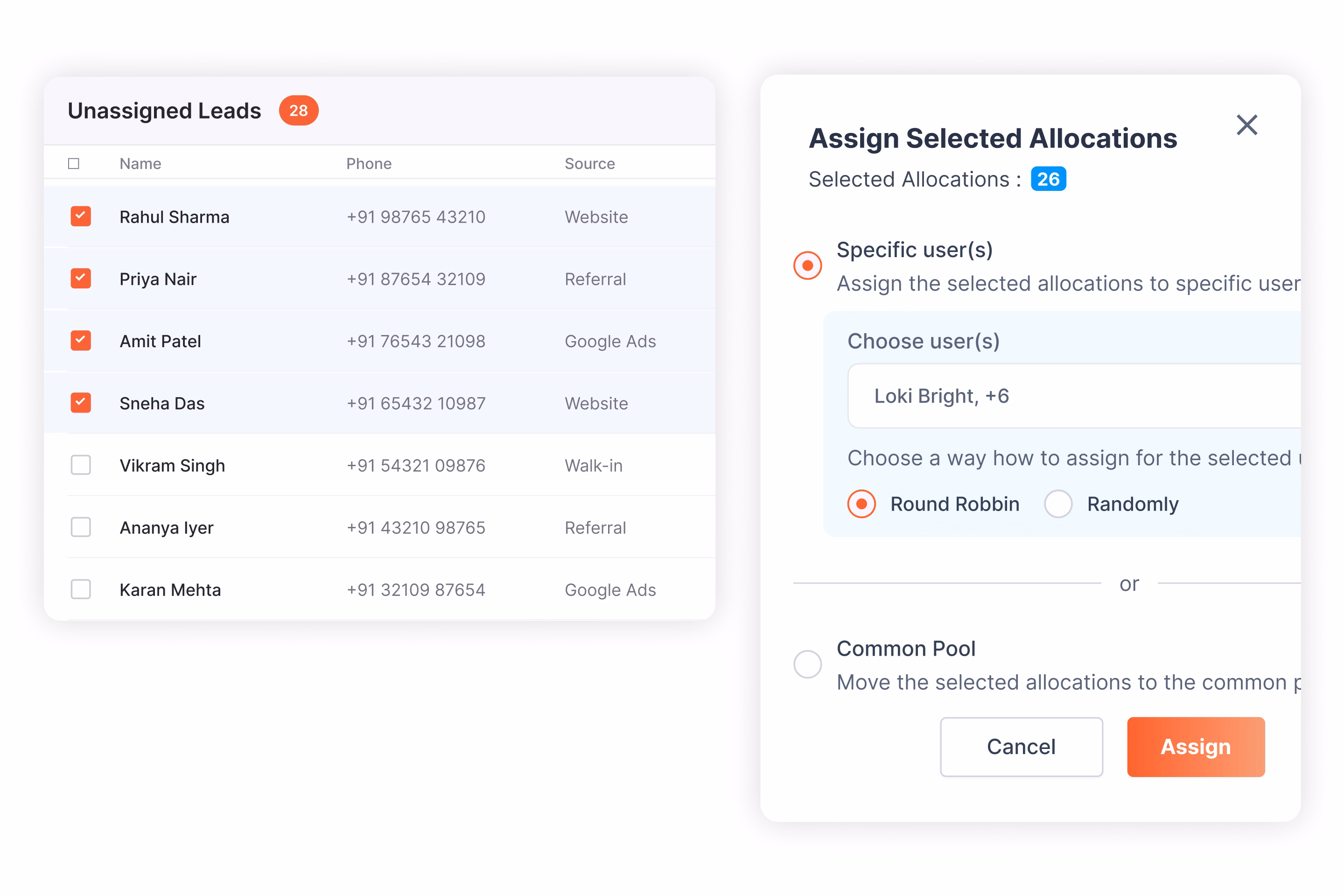
Task: Uncheck the Rahul Sharma row checkbox
Action: point(81,217)
